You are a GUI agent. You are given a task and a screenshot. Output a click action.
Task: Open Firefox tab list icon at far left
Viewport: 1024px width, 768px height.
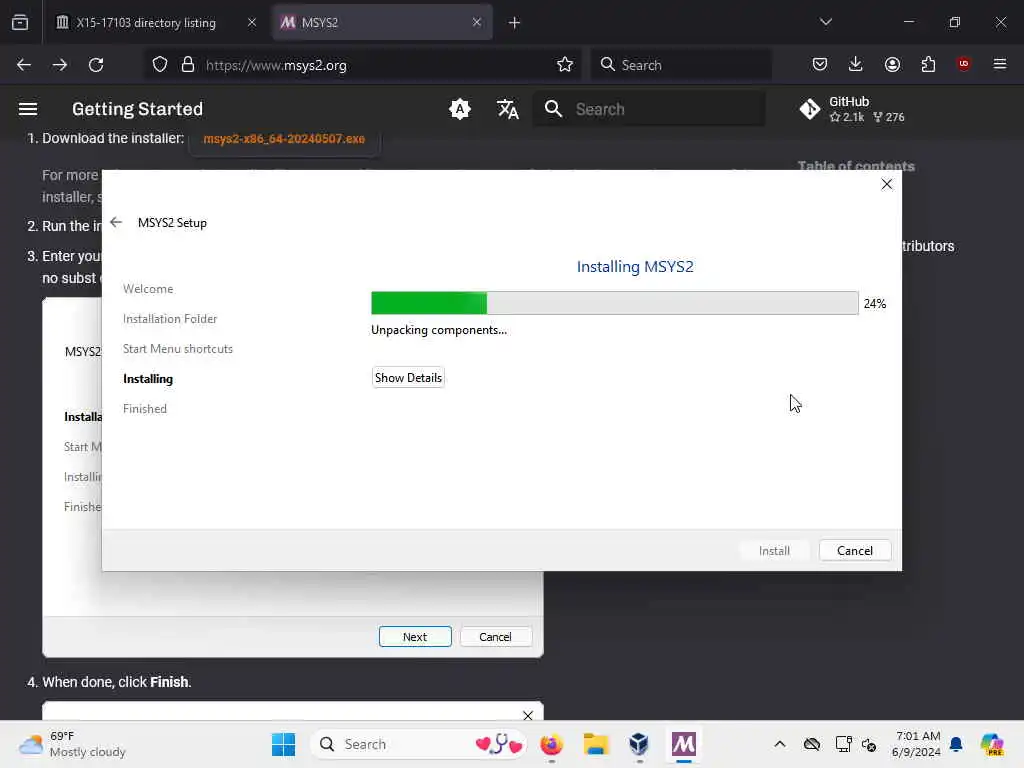click(20, 22)
